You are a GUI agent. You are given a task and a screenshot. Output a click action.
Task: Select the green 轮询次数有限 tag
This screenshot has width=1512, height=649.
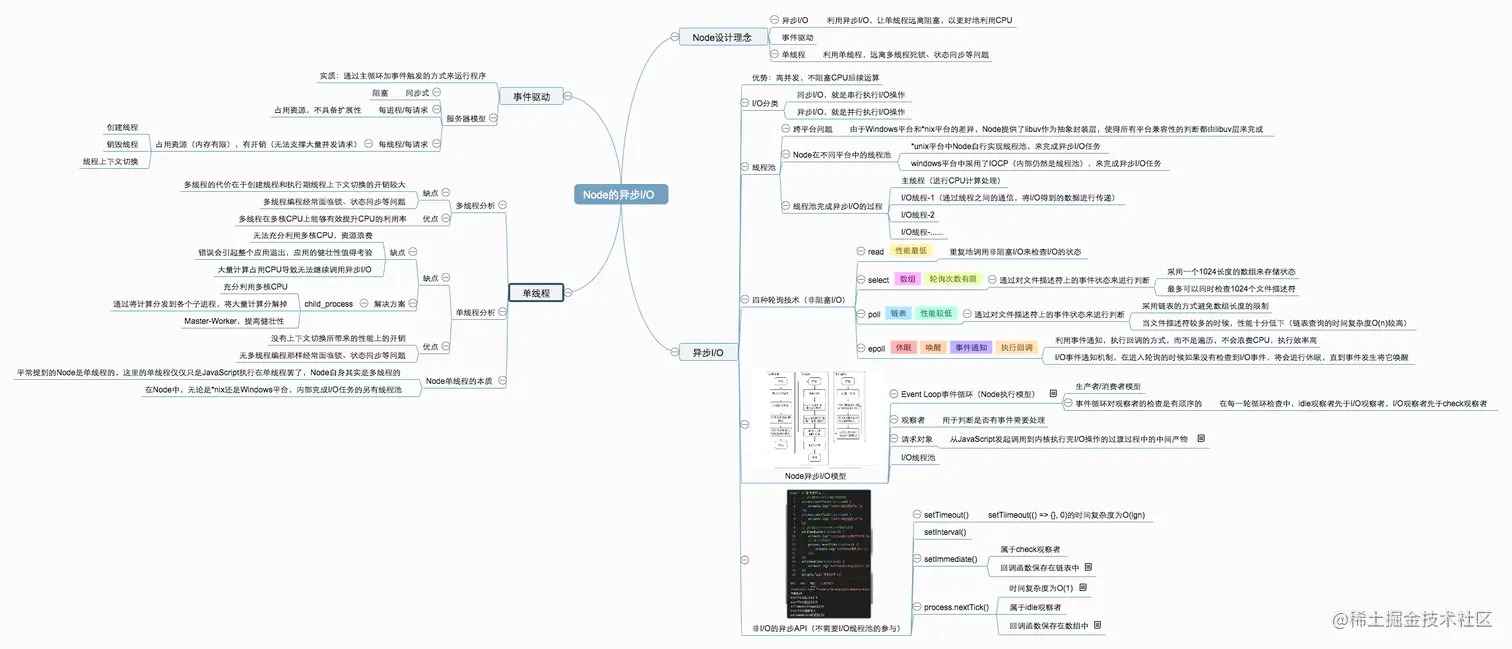(x=952, y=280)
